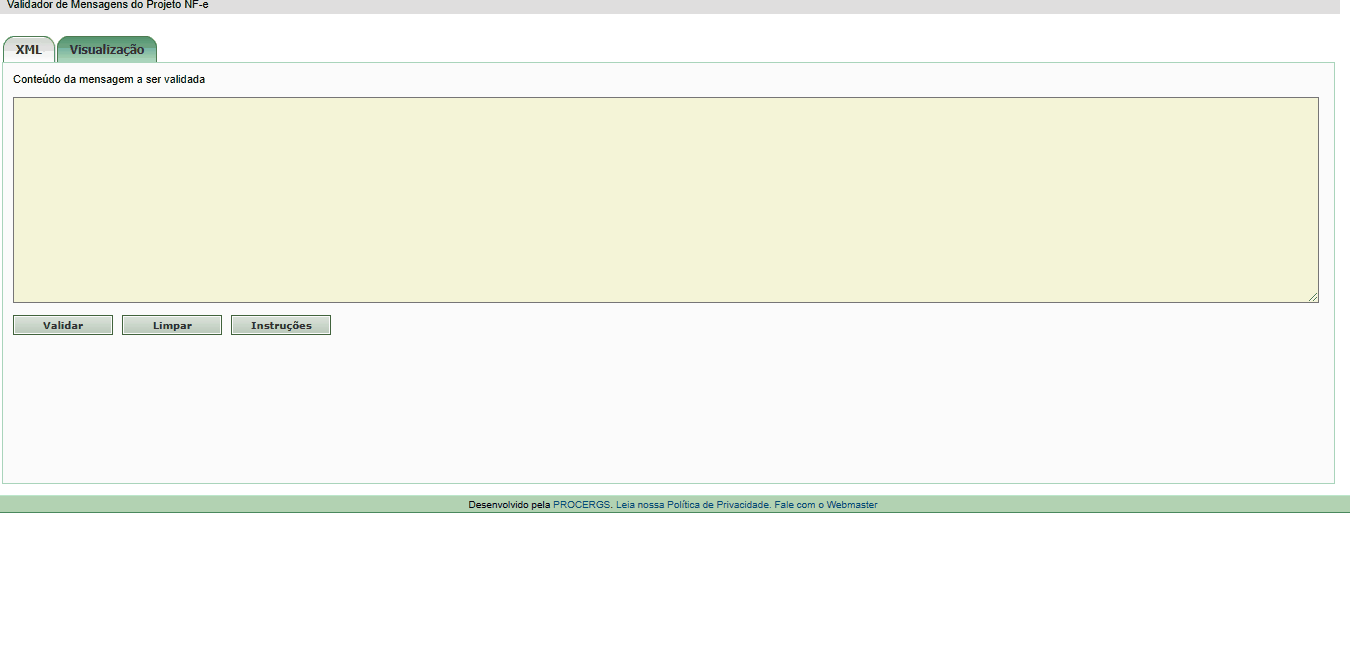The height and width of the screenshot is (652, 1350).
Task: Clear the message with Limpar
Action: tap(172, 325)
